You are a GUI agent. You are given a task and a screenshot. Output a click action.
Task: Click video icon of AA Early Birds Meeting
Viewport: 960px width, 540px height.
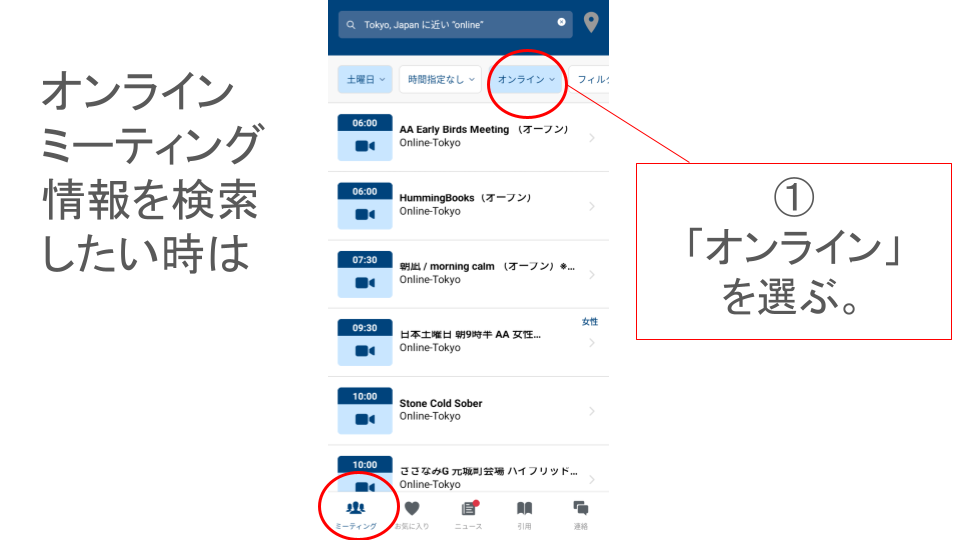pos(364,146)
